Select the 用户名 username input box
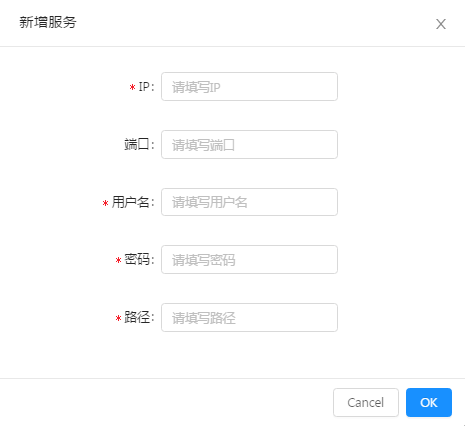 [x=249, y=202]
